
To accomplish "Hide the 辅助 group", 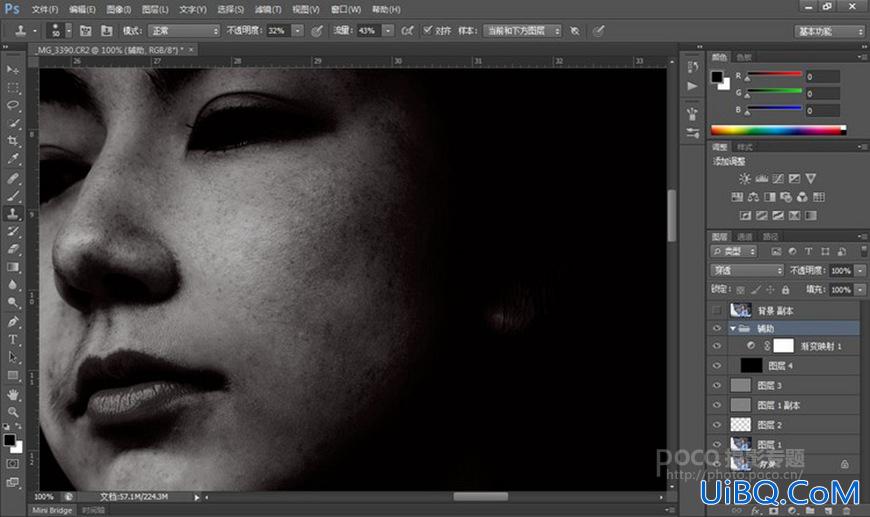I will 717,328.
